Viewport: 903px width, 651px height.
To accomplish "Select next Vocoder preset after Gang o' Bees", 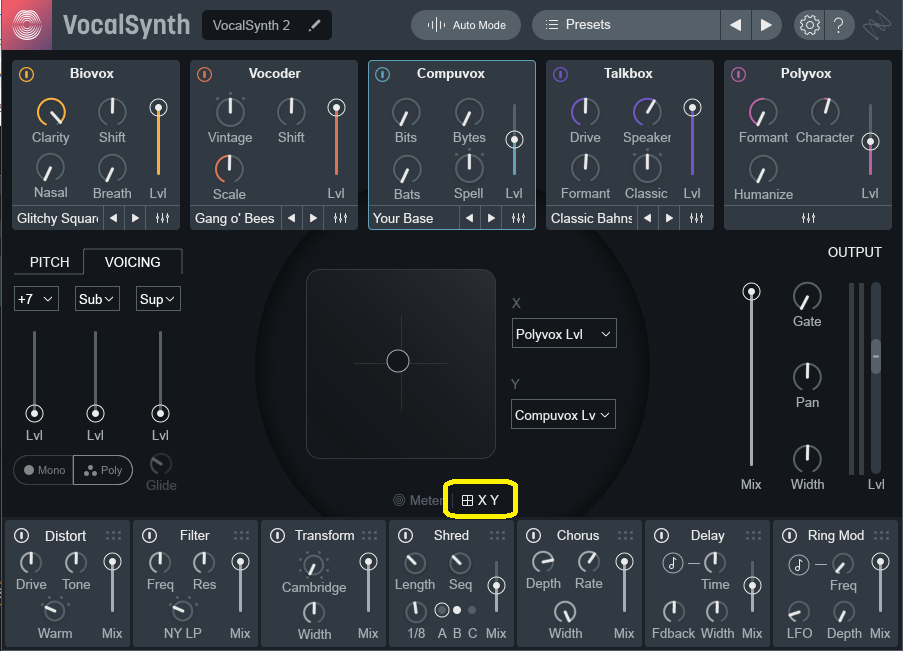I will [313, 218].
